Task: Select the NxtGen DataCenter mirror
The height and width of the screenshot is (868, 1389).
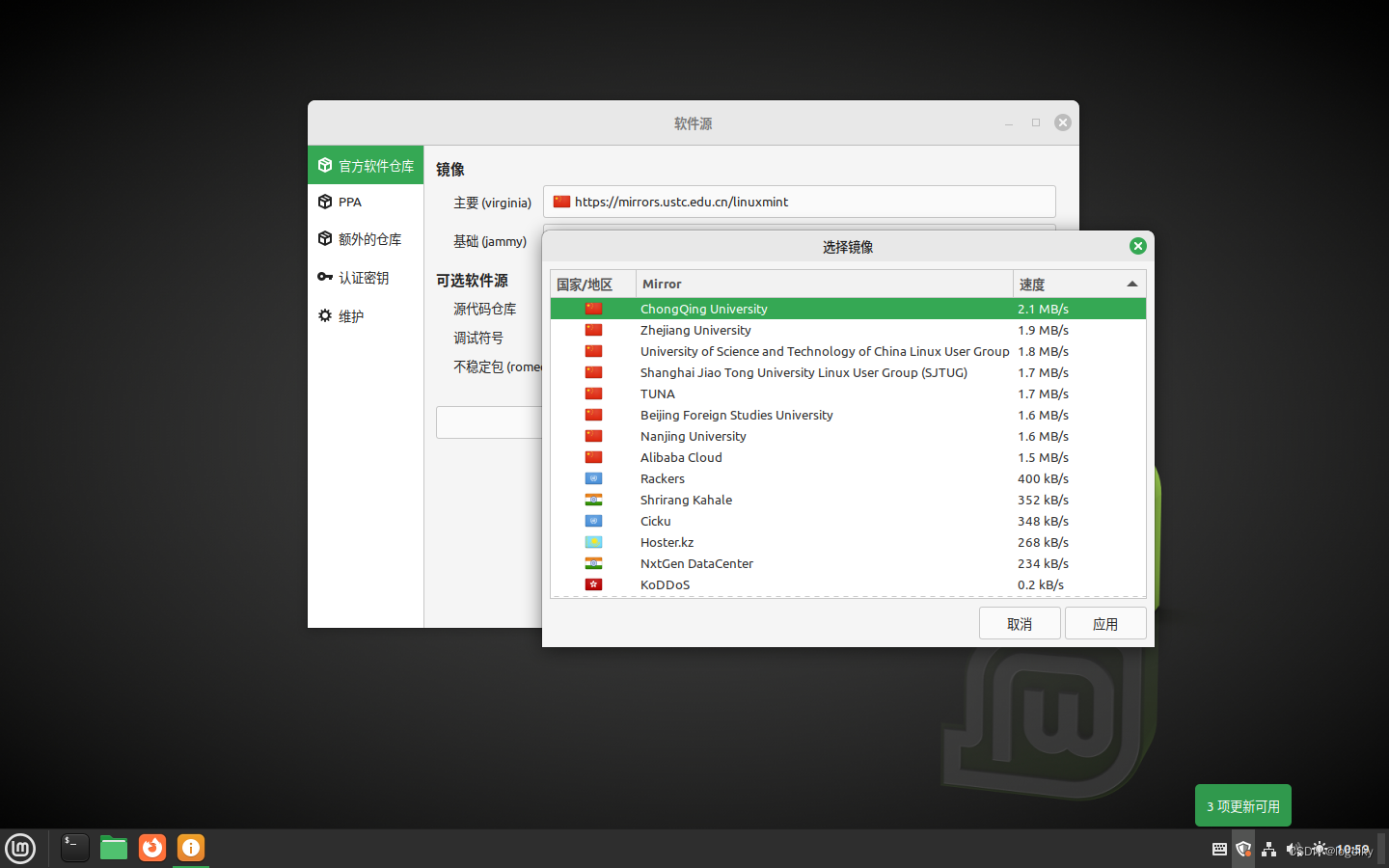Action: (x=848, y=563)
